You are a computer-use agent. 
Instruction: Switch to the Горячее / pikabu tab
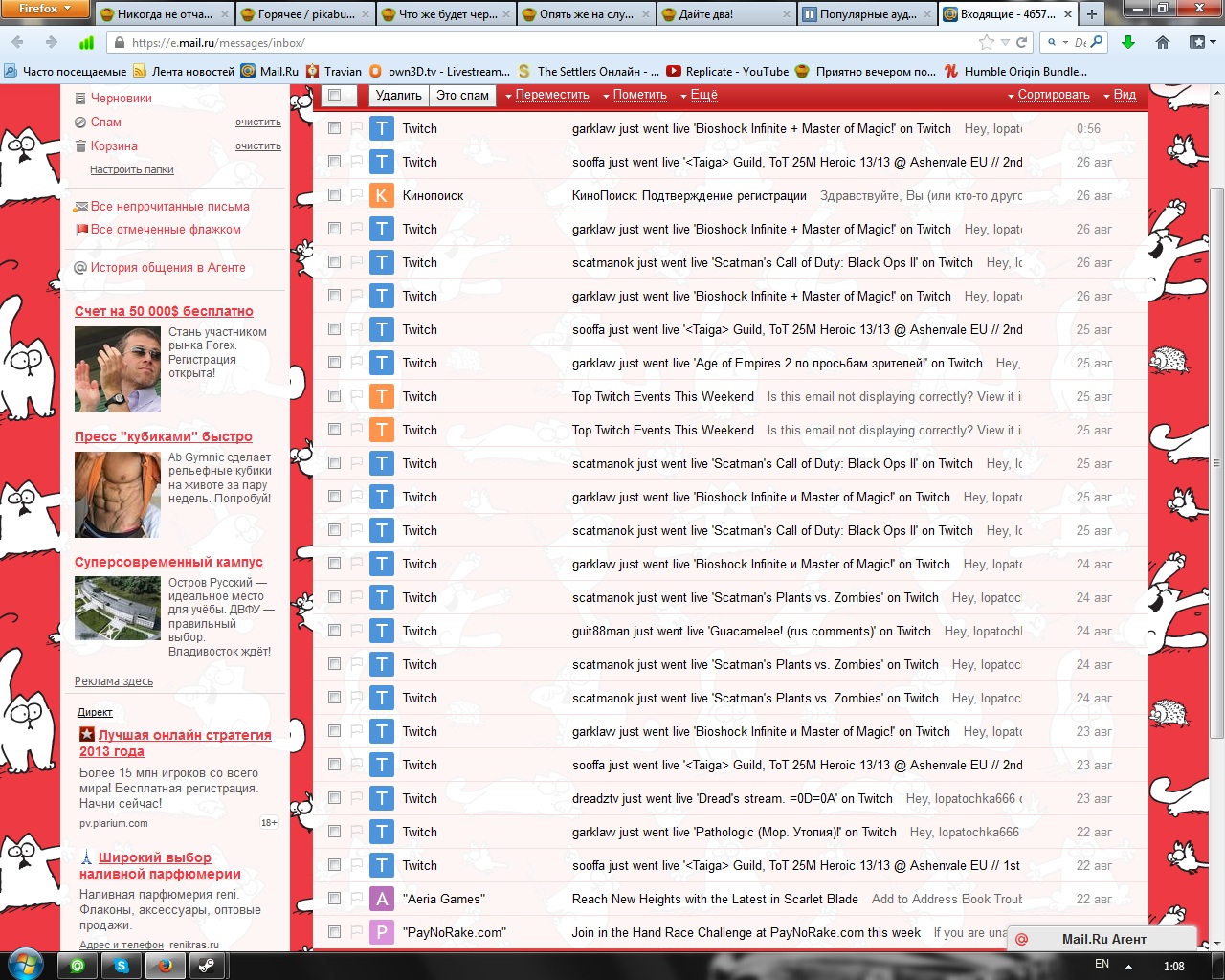point(304,13)
